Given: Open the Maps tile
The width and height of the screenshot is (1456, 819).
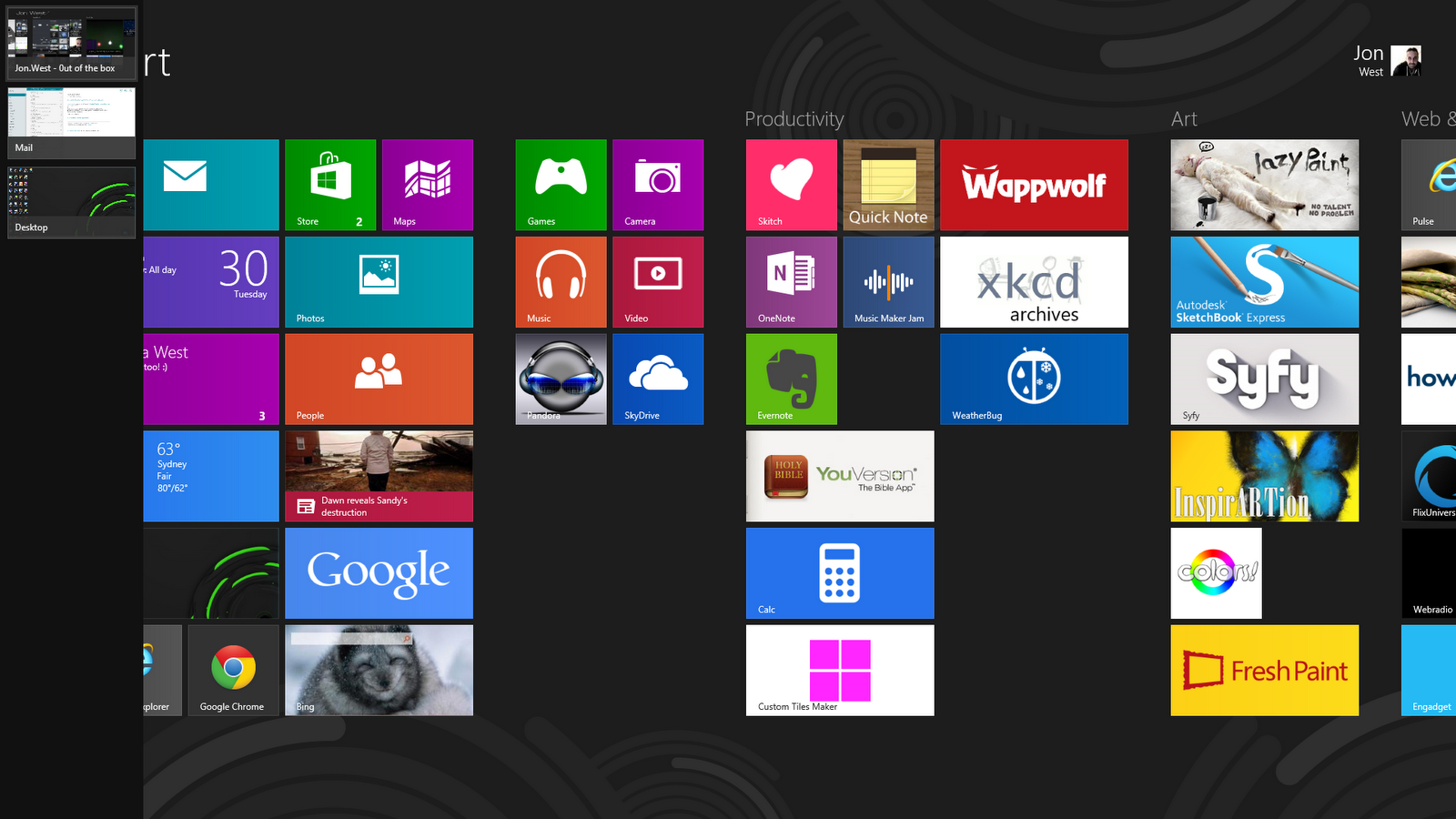Looking at the screenshot, I should (428, 185).
